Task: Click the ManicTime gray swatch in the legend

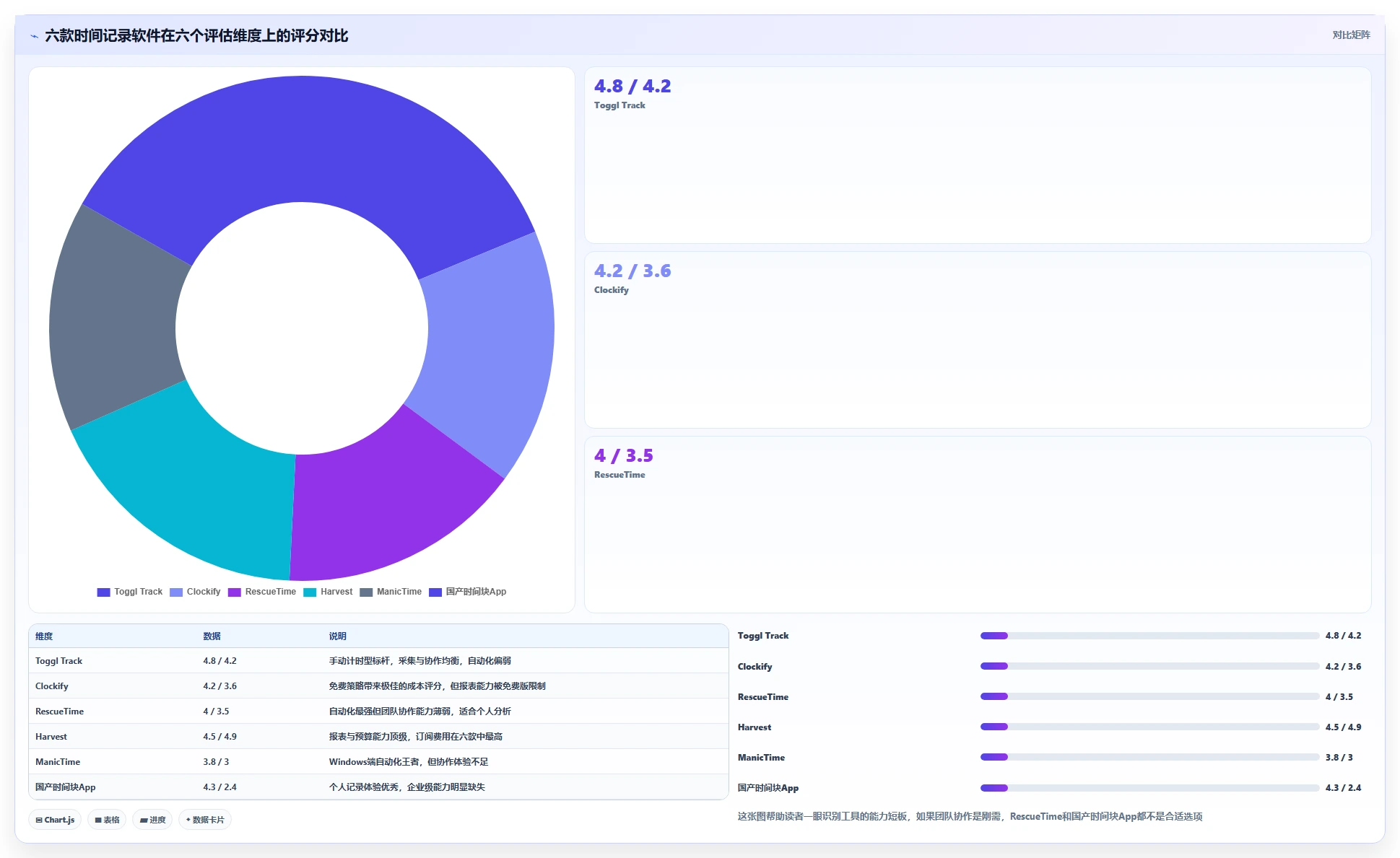Action: point(366,592)
